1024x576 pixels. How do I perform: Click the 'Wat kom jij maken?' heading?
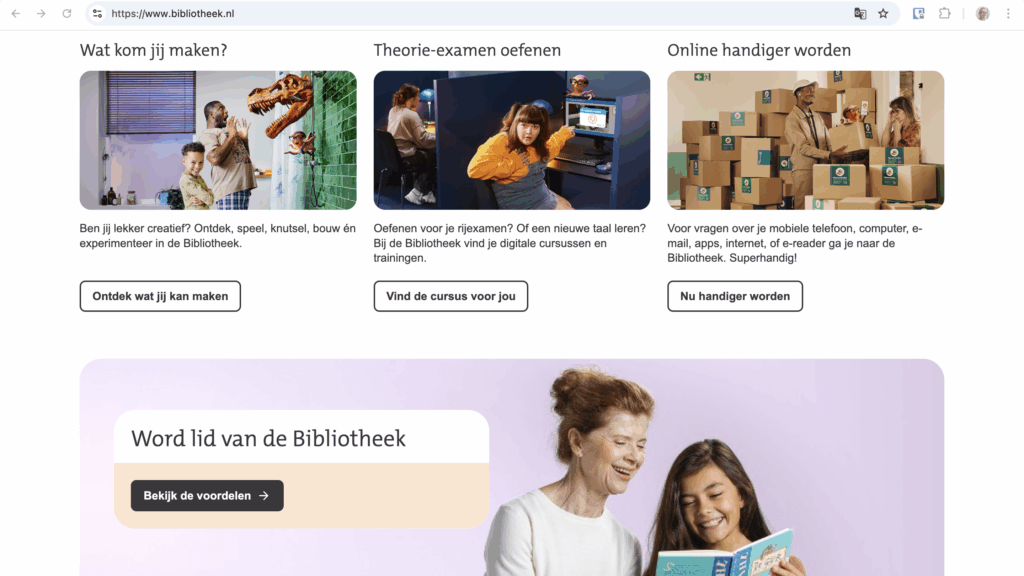click(x=153, y=50)
